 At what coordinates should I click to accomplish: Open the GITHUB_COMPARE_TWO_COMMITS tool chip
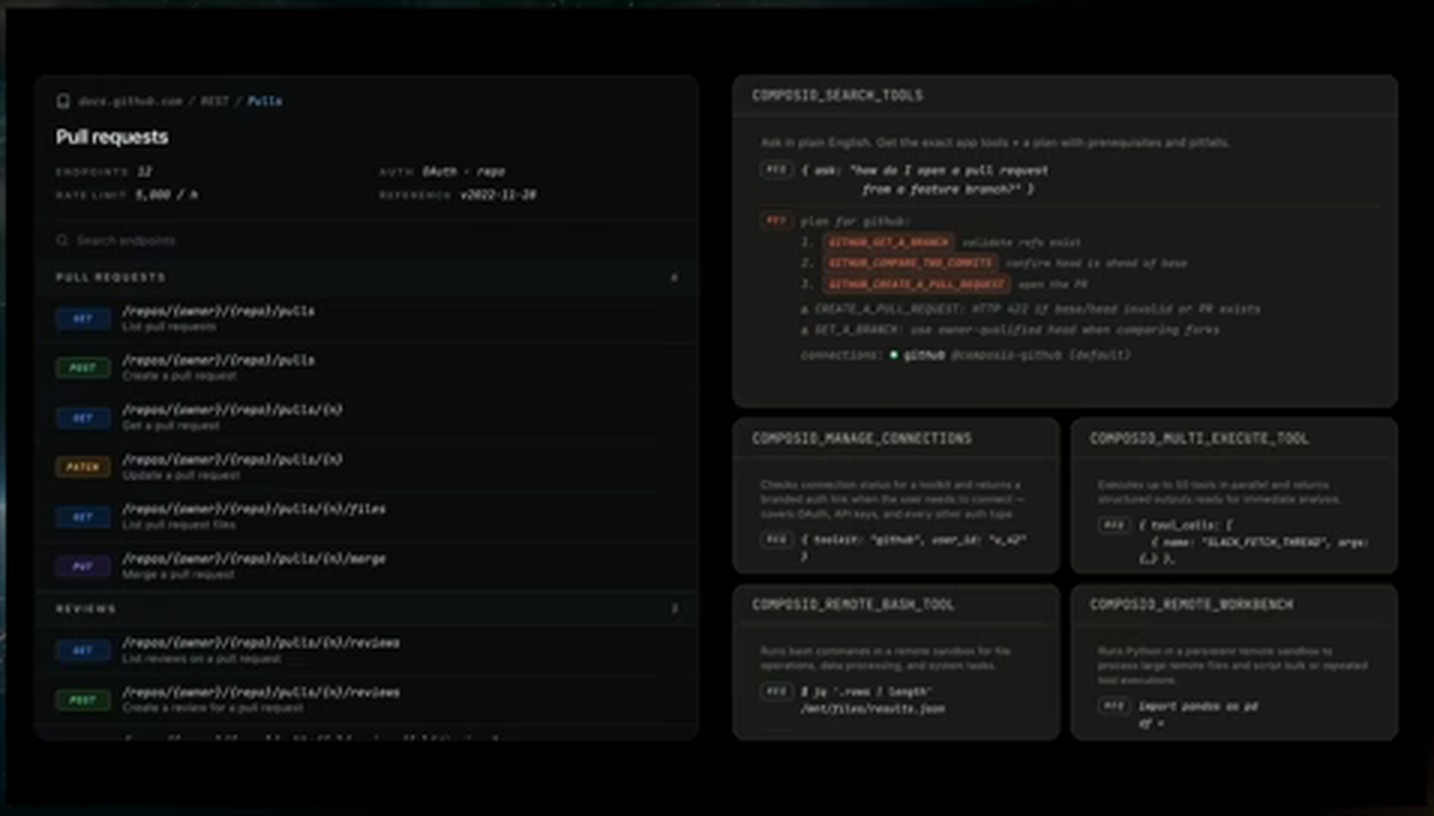coord(910,263)
